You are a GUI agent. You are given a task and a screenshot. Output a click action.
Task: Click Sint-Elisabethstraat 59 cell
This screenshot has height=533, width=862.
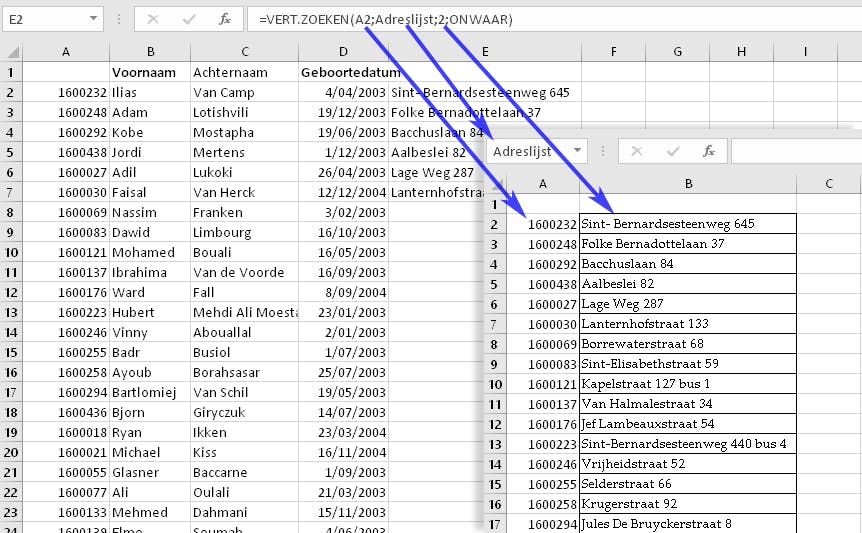point(688,364)
